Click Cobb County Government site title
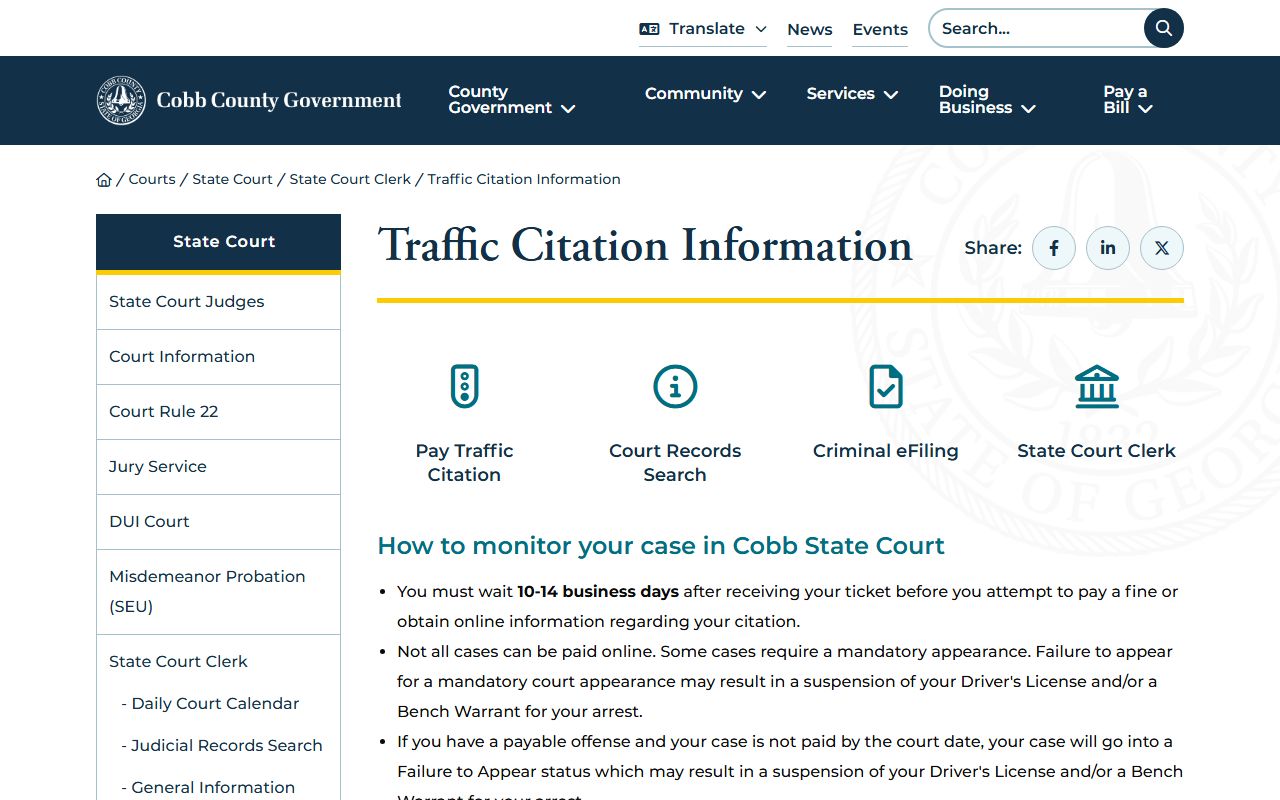 (279, 100)
